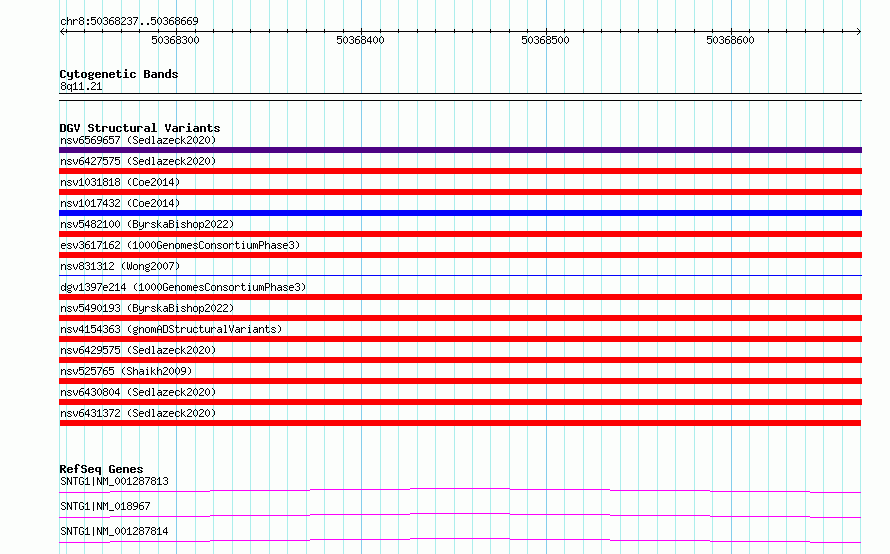Open nsv5482100 (ByrskaBishop2022) variant label
Screen dimensions: 890x554
(x=147, y=224)
